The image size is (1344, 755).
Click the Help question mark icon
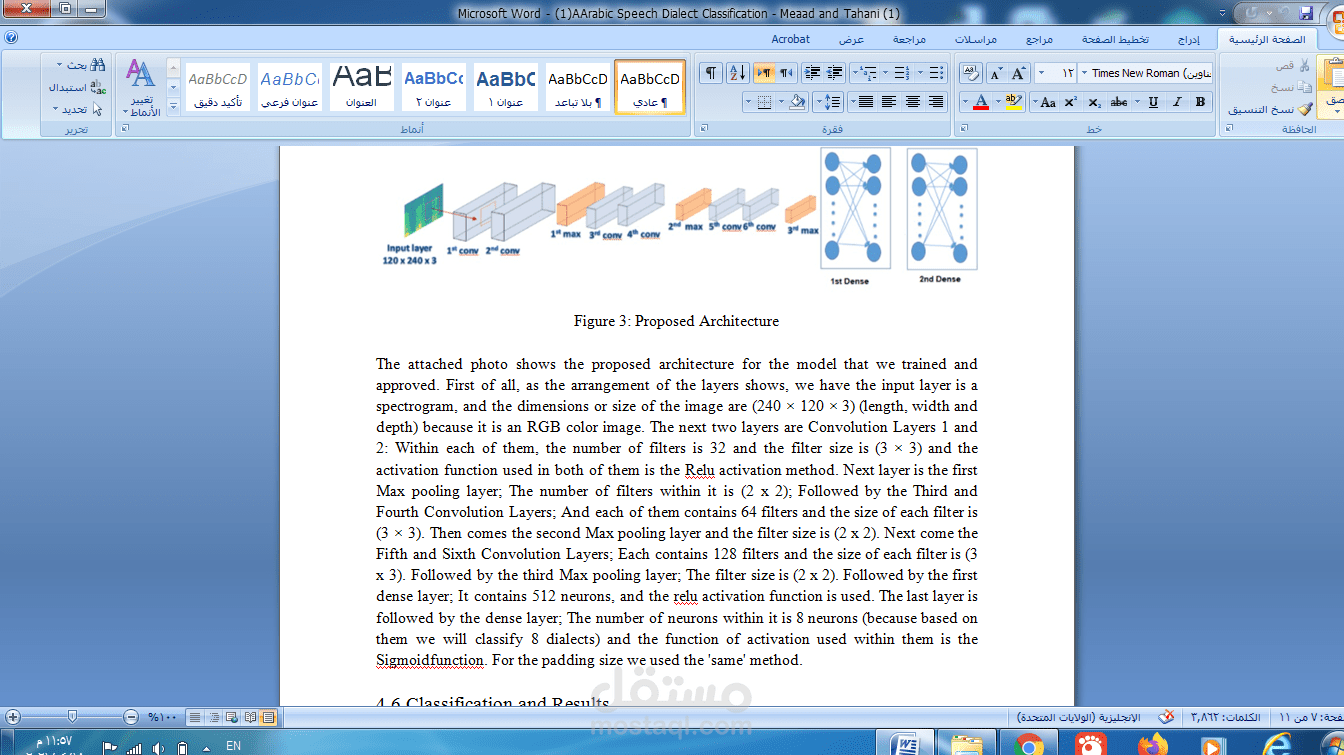pyautogui.click(x=11, y=37)
